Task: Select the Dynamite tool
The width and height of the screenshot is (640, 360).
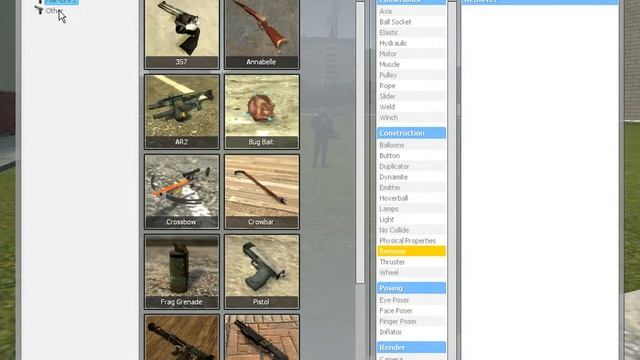Action: pos(411,177)
